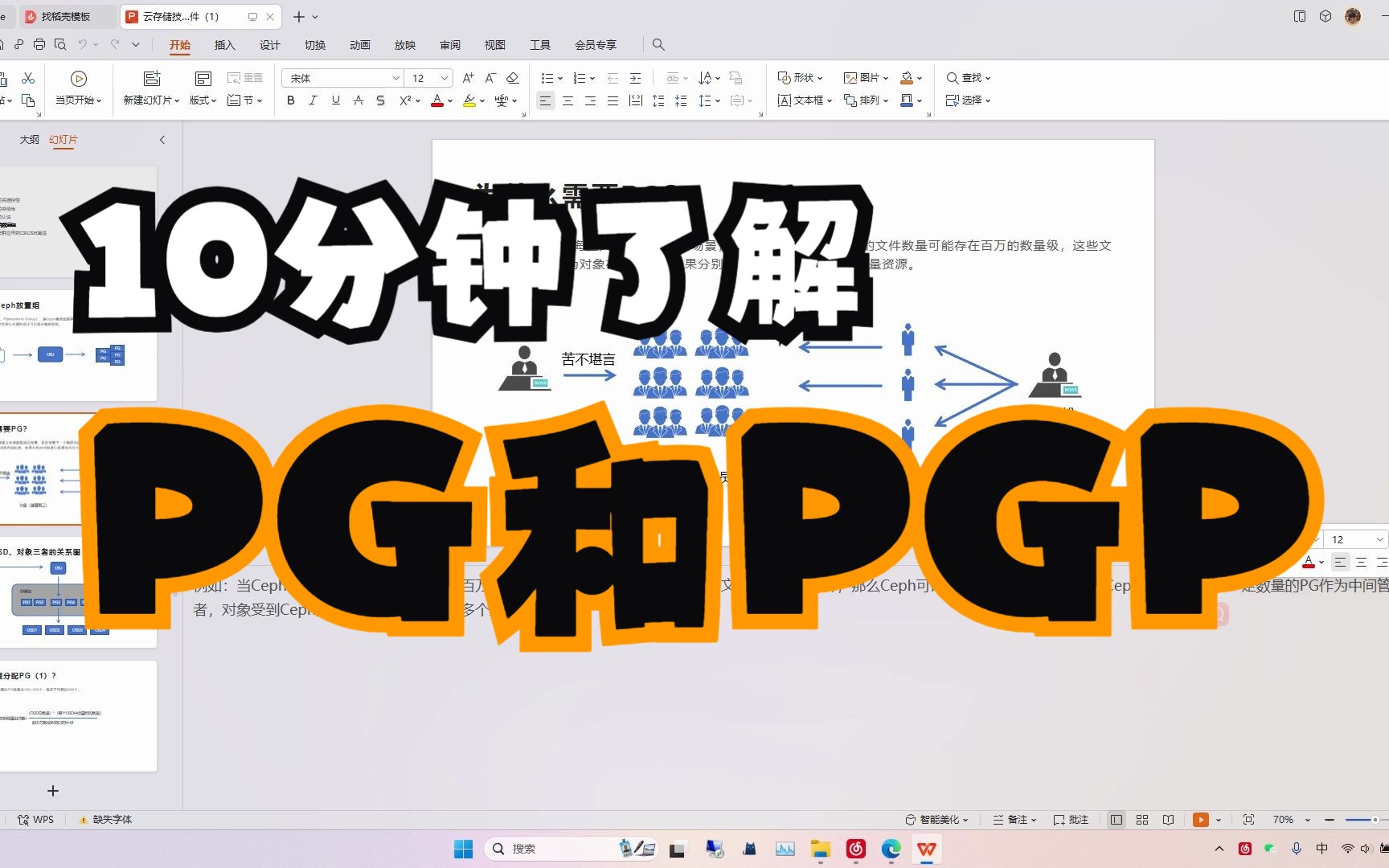Toggle justified paragraph alignment
Screen dimensions: 1389x868
[x=613, y=100]
